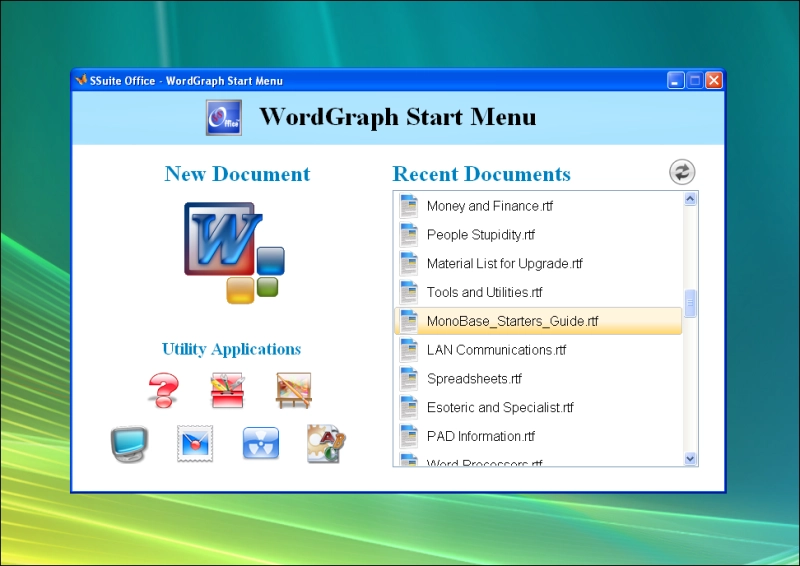
Task: Click file icon beside Money and Finance.rtf
Action: 409,206
